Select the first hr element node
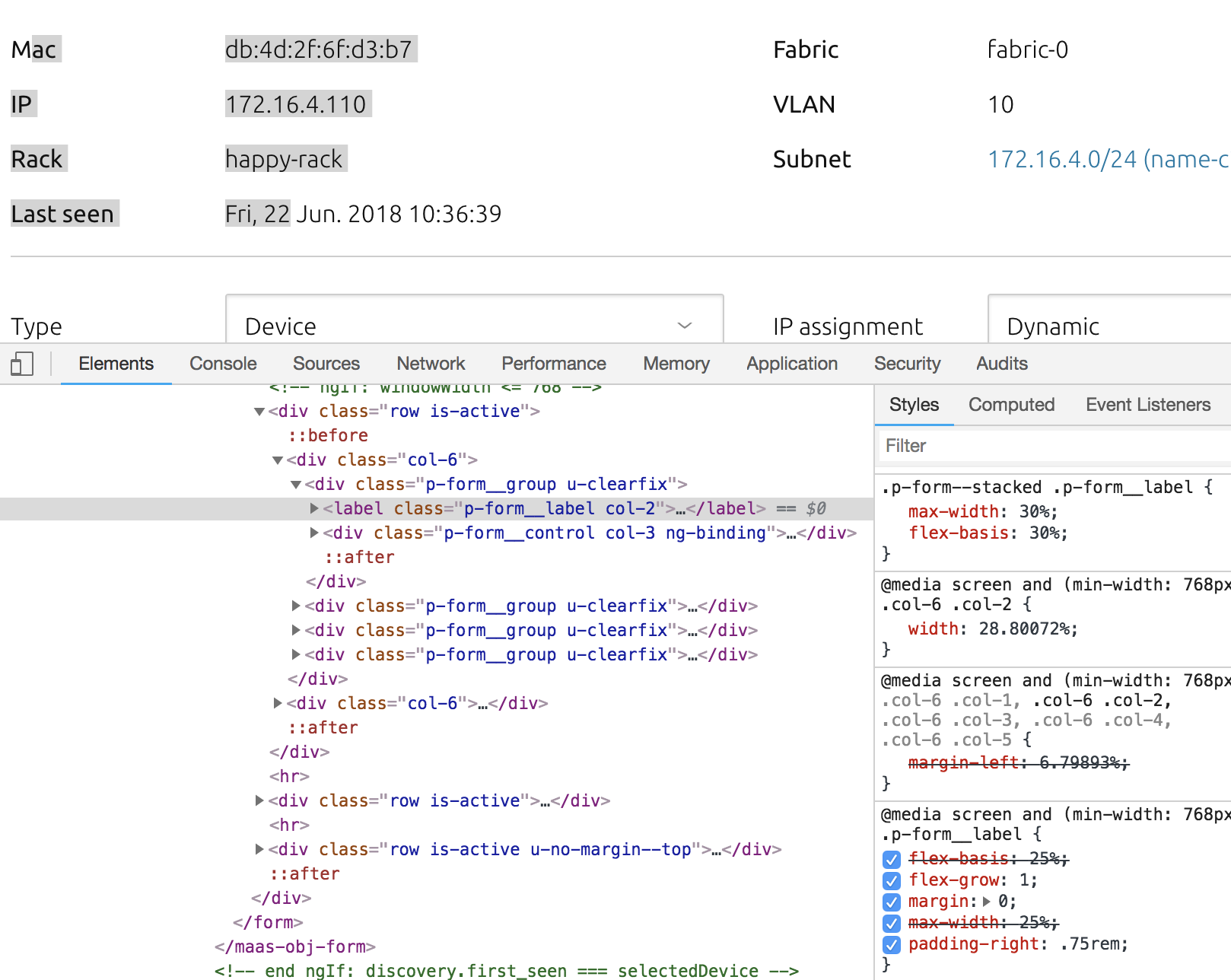The height and width of the screenshot is (980, 1231). point(289,777)
